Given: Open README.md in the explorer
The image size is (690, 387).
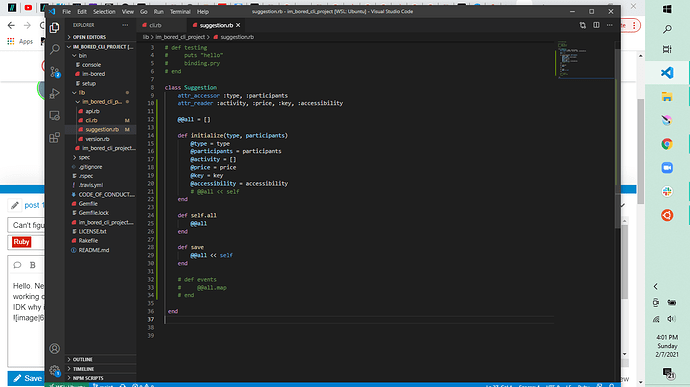Looking at the screenshot, I should pos(100,250).
